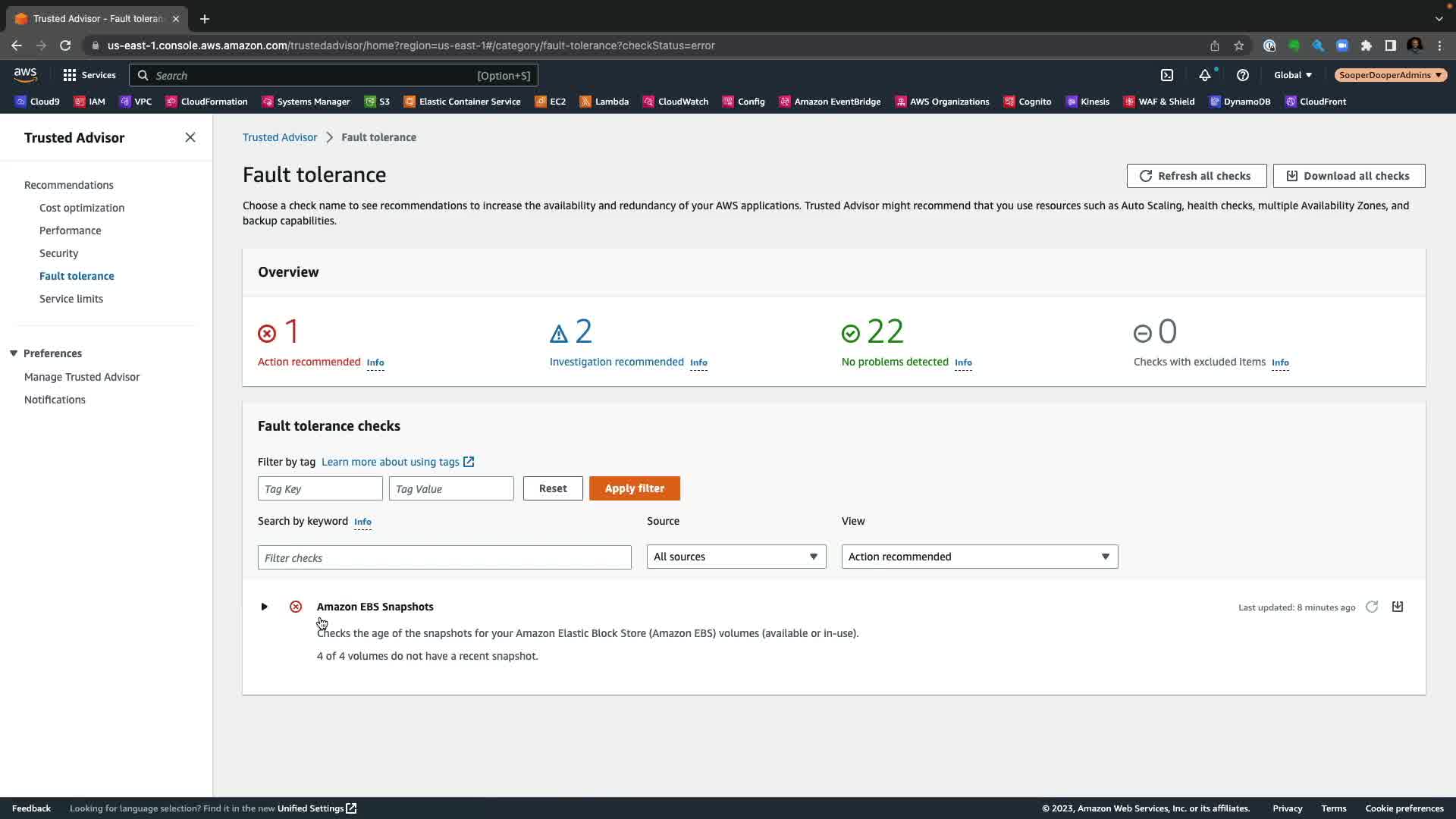
Task: Expand the Amazon EBS Snapshots check
Action: pyautogui.click(x=264, y=607)
